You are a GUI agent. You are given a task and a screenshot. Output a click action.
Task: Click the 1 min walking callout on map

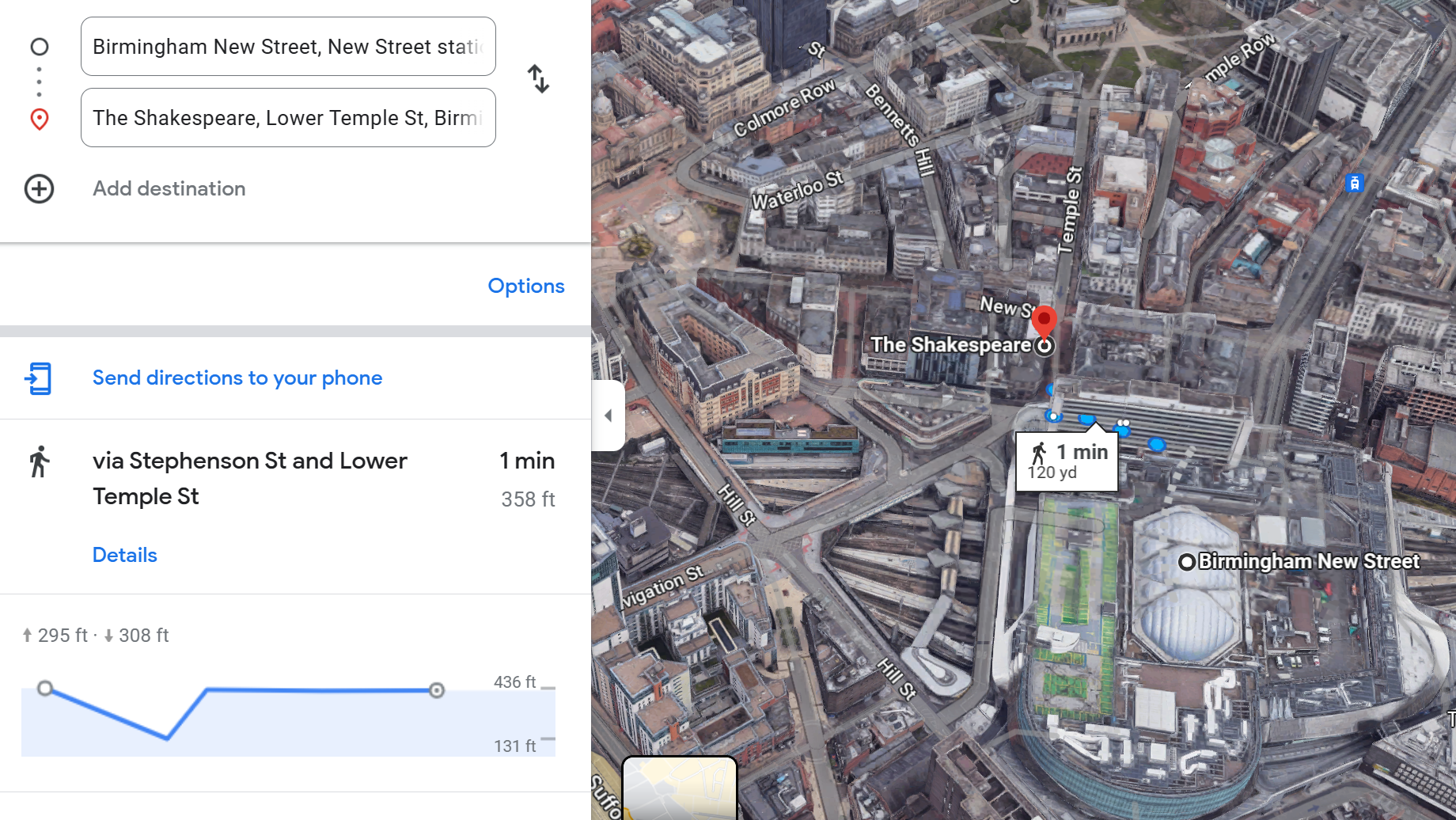(1067, 461)
